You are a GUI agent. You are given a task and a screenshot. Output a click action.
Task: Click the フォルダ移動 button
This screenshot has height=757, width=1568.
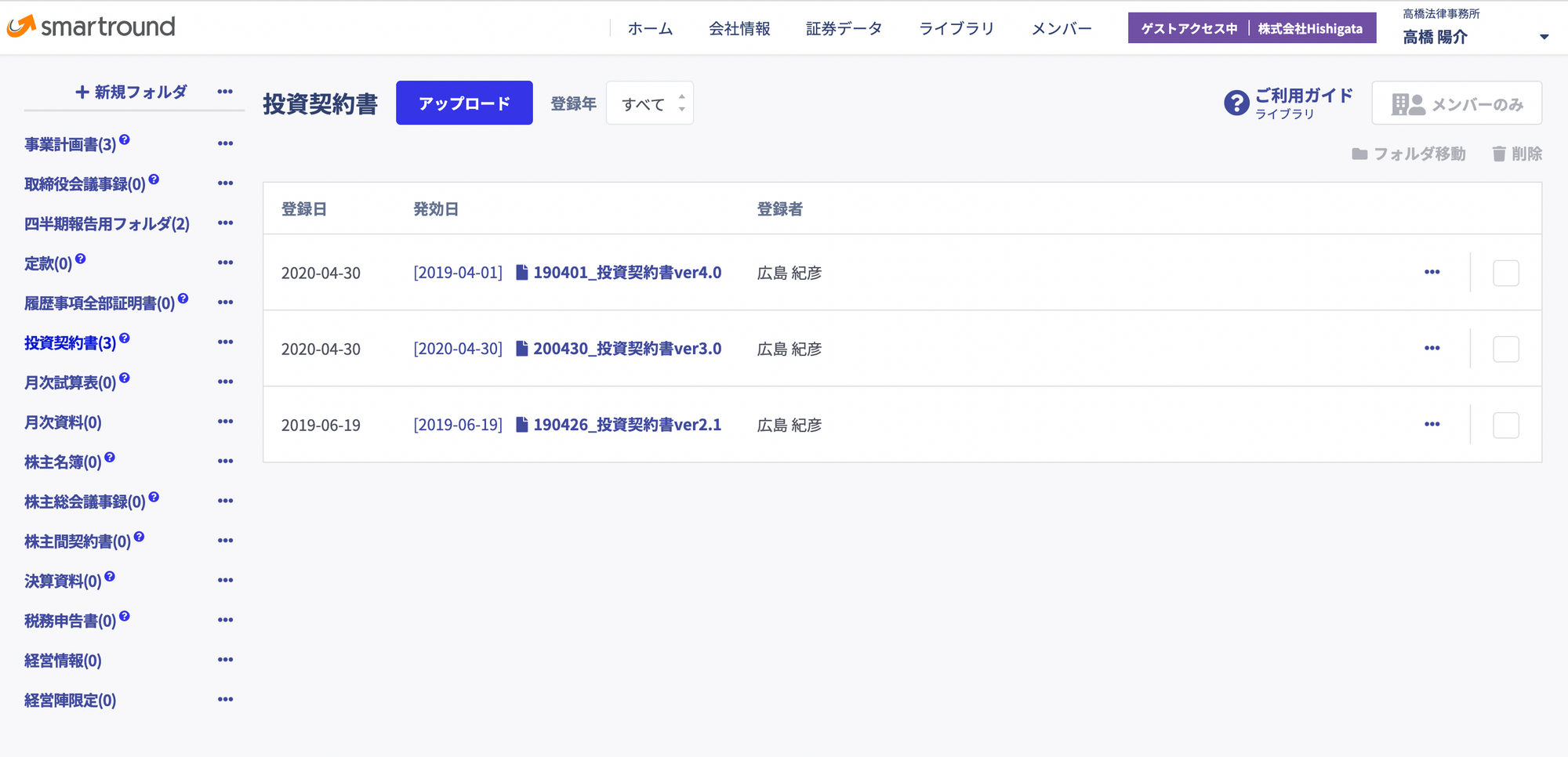tap(1409, 154)
